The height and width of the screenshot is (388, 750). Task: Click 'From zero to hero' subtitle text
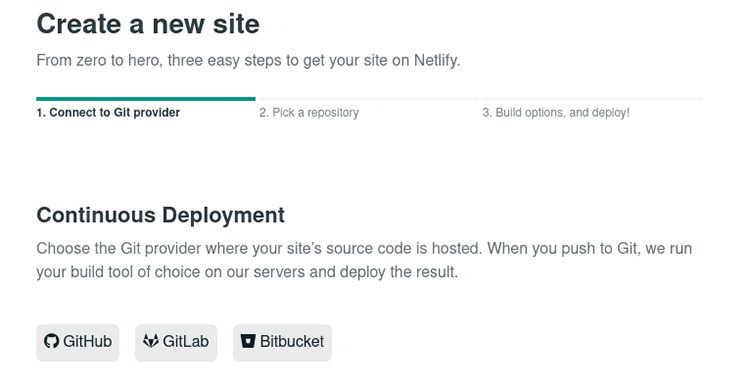(x=248, y=61)
